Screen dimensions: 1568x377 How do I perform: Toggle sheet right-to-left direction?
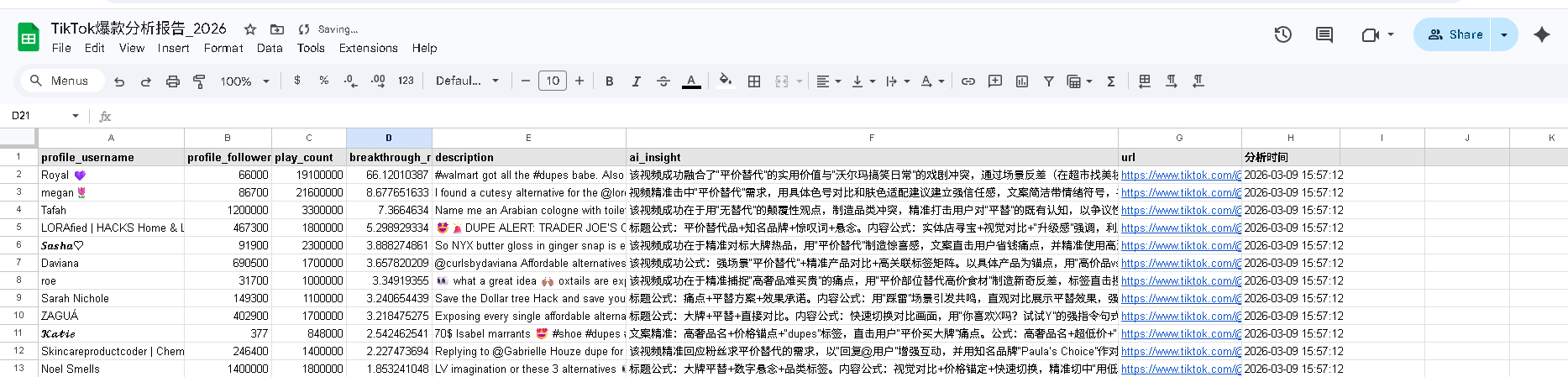tap(1145, 81)
